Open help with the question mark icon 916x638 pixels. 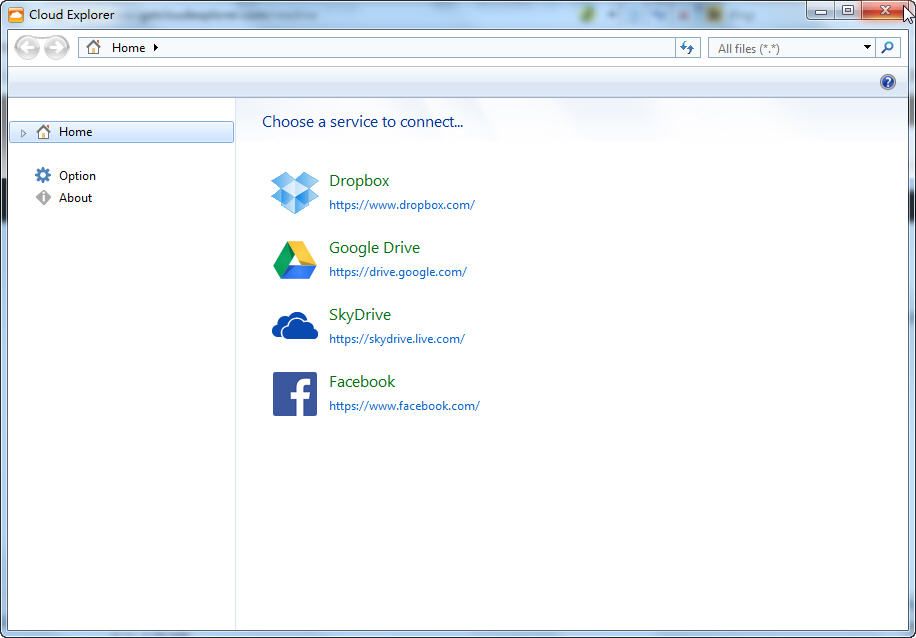click(x=887, y=82)
